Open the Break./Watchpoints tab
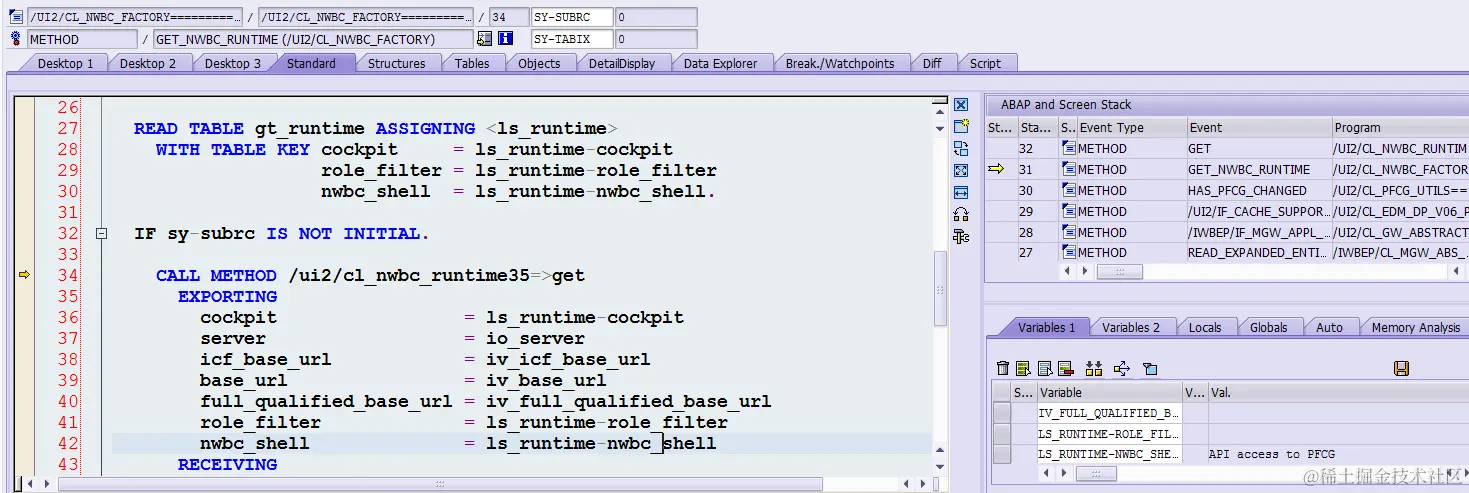Screen dimensions: 1469x493 click(x=840, y=63)
